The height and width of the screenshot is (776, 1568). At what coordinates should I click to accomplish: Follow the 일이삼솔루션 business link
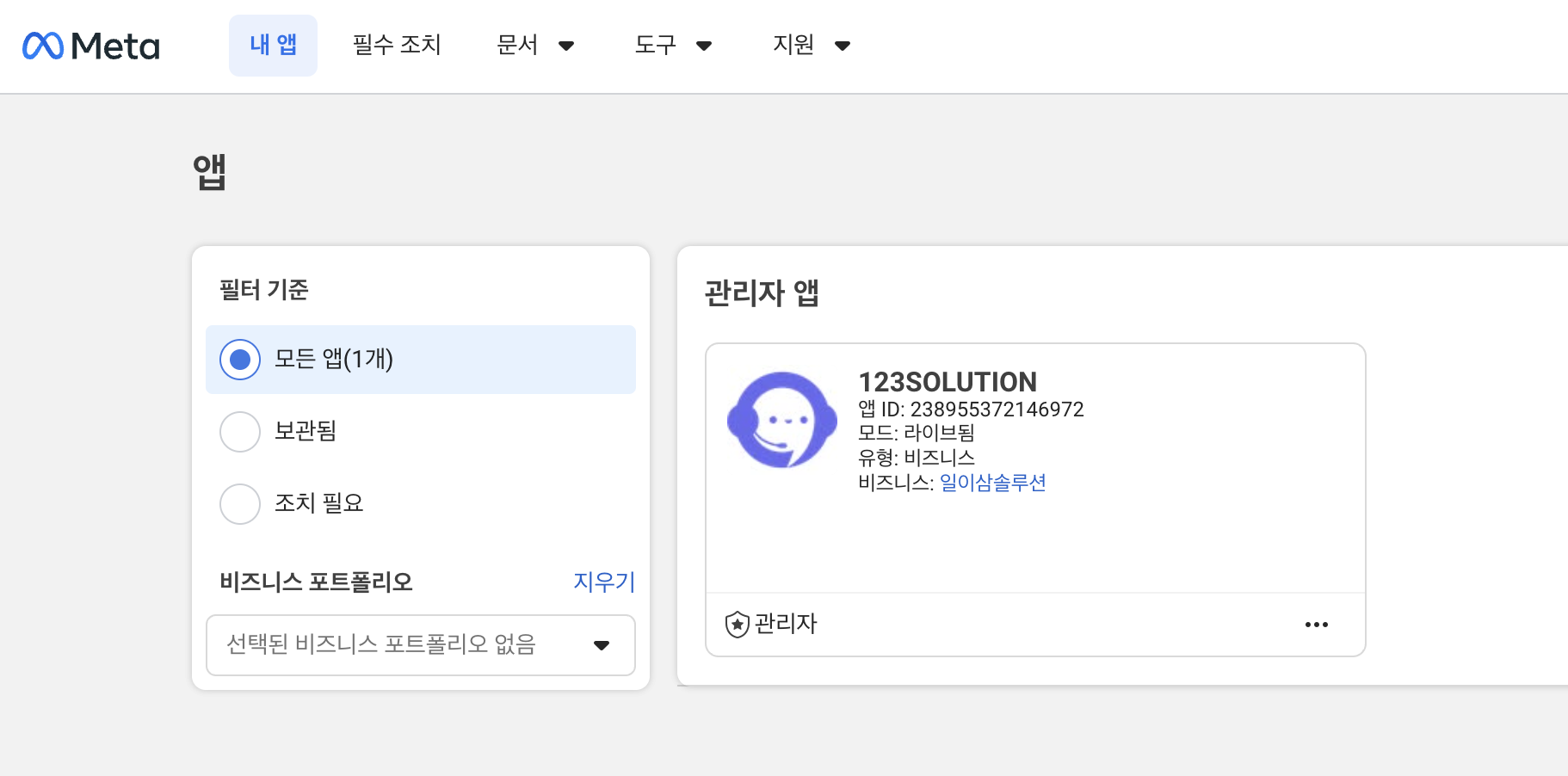pos(992,483)
